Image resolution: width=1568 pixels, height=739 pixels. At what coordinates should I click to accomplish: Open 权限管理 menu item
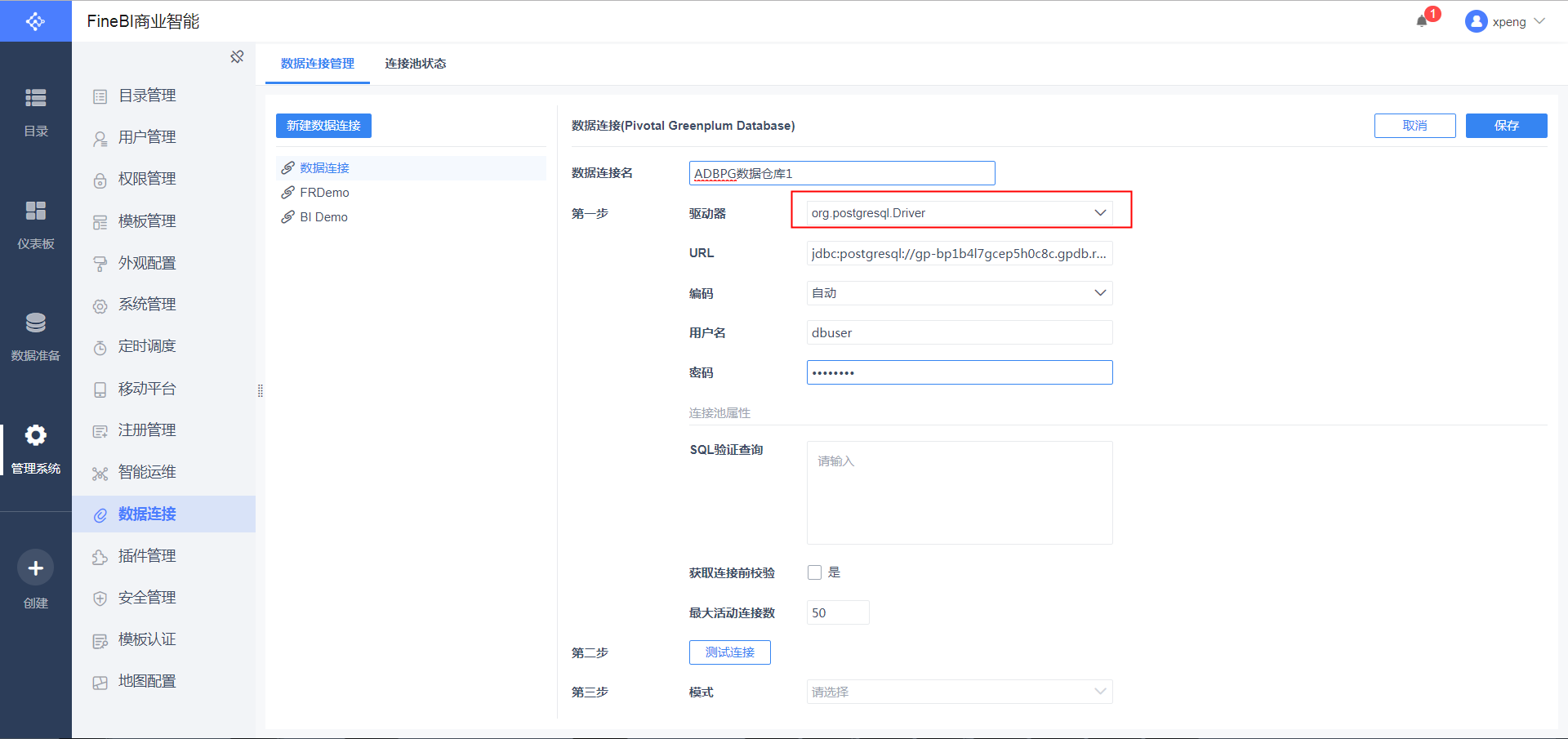(163, 179)
